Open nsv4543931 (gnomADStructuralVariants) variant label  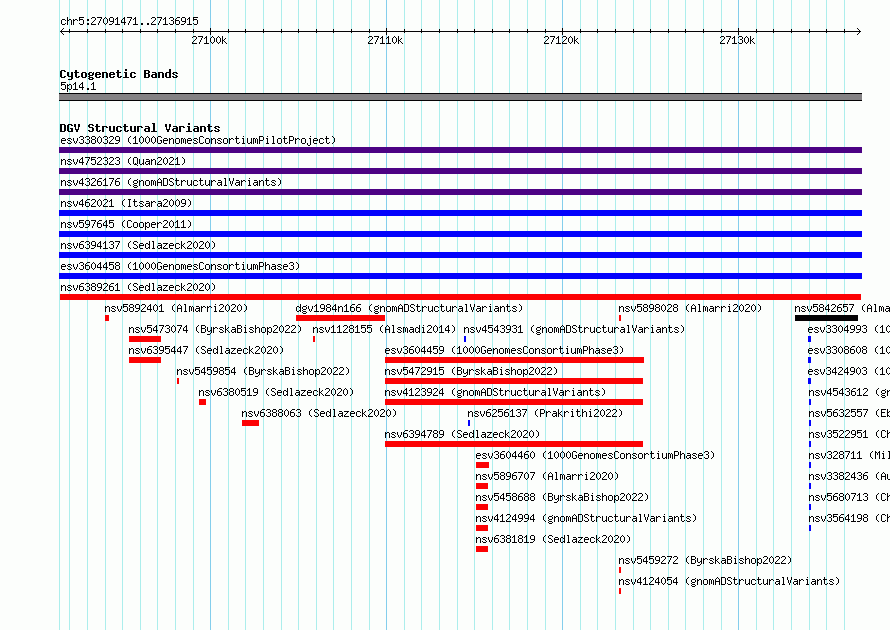click(574, 329)
